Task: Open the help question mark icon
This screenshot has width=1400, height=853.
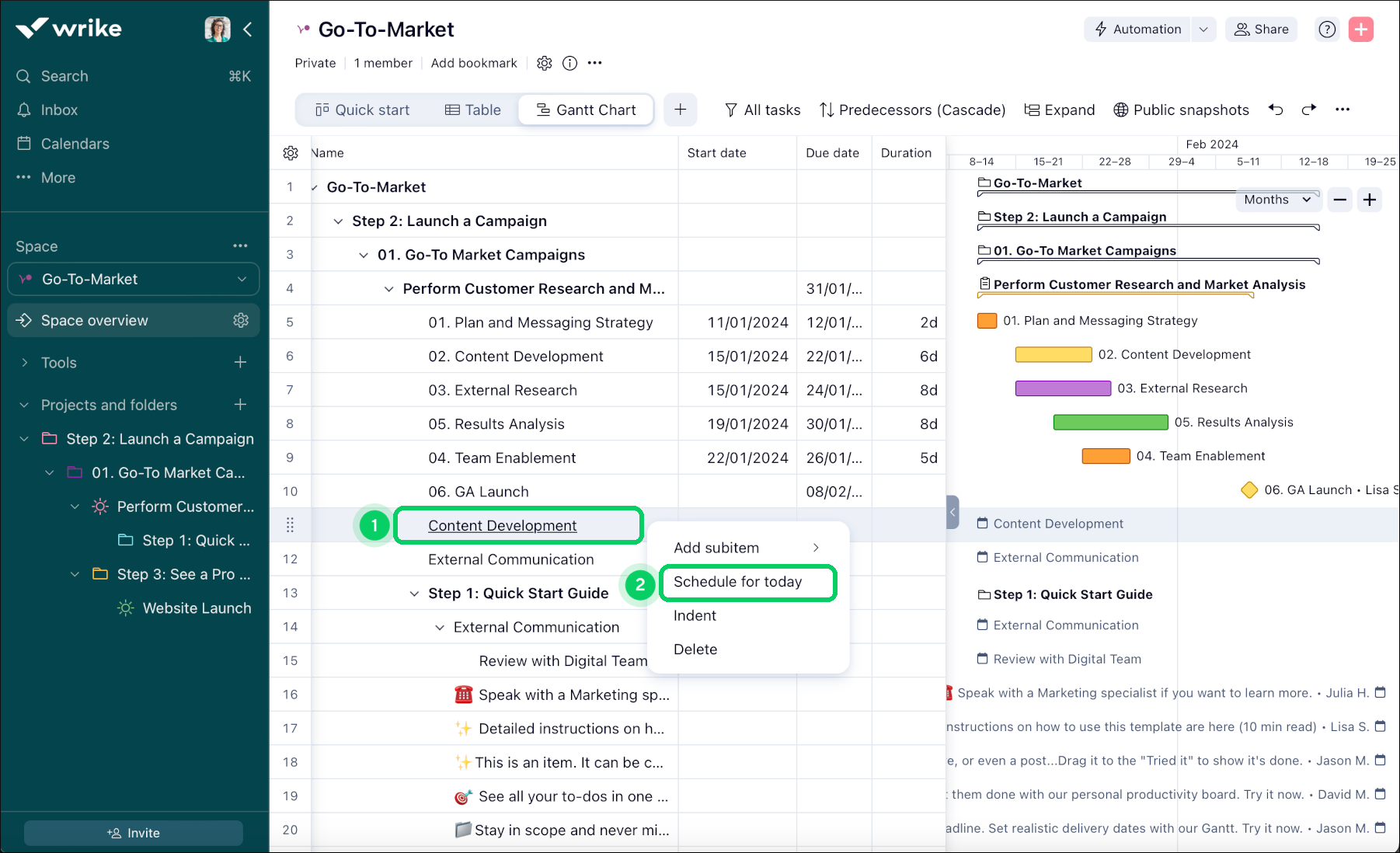Action: (1327, 30)
